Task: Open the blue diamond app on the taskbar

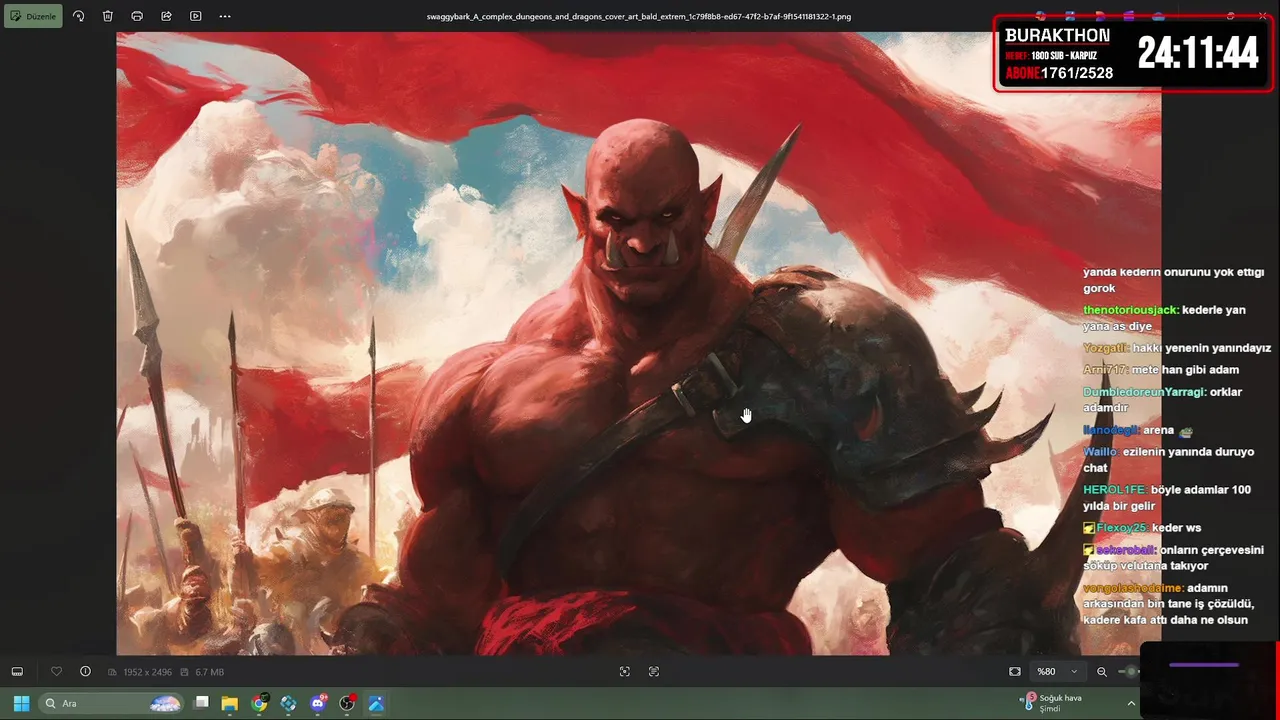Action: (289, 703)
